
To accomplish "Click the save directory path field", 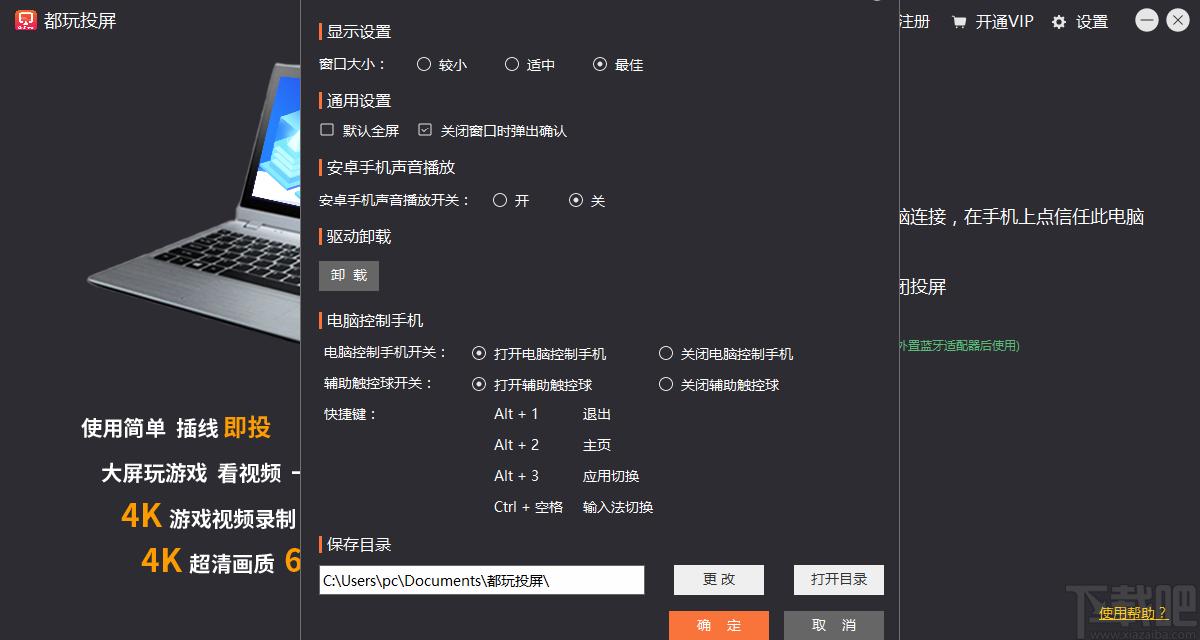I will pos(482,580).
